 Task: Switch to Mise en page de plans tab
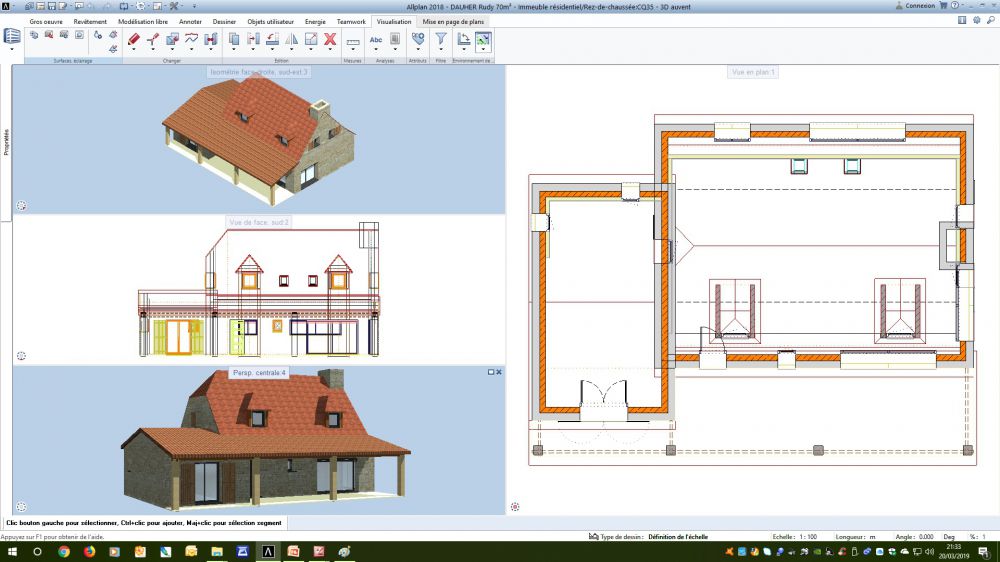[454, 20]
